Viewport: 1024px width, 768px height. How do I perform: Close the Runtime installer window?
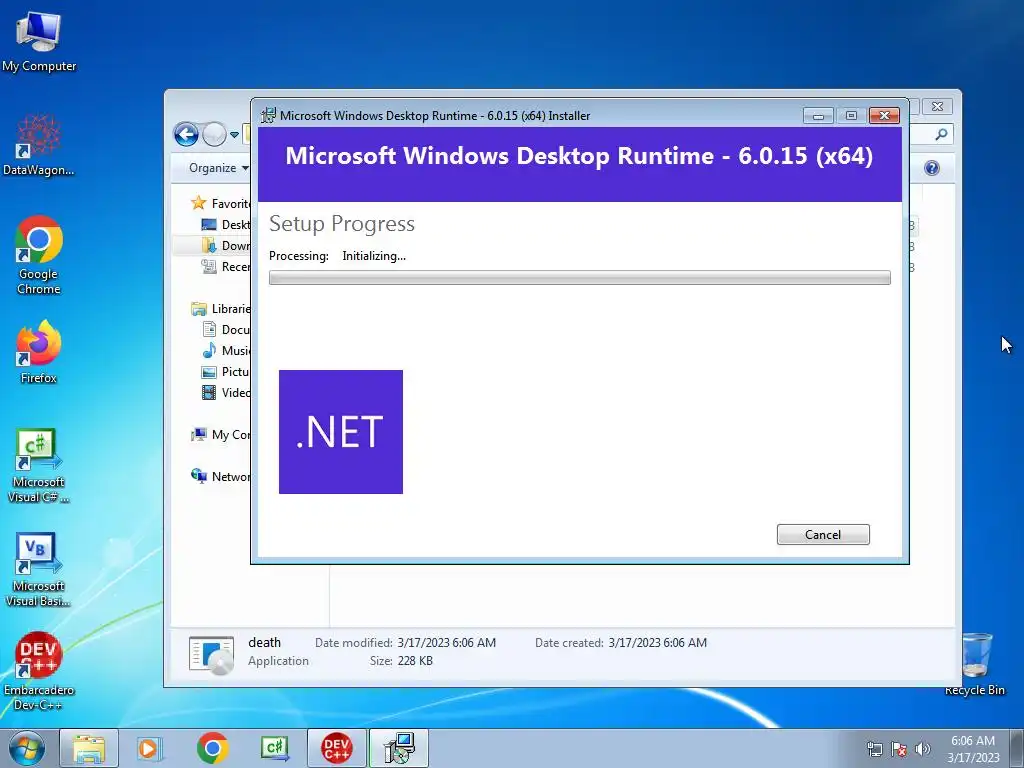884,116
